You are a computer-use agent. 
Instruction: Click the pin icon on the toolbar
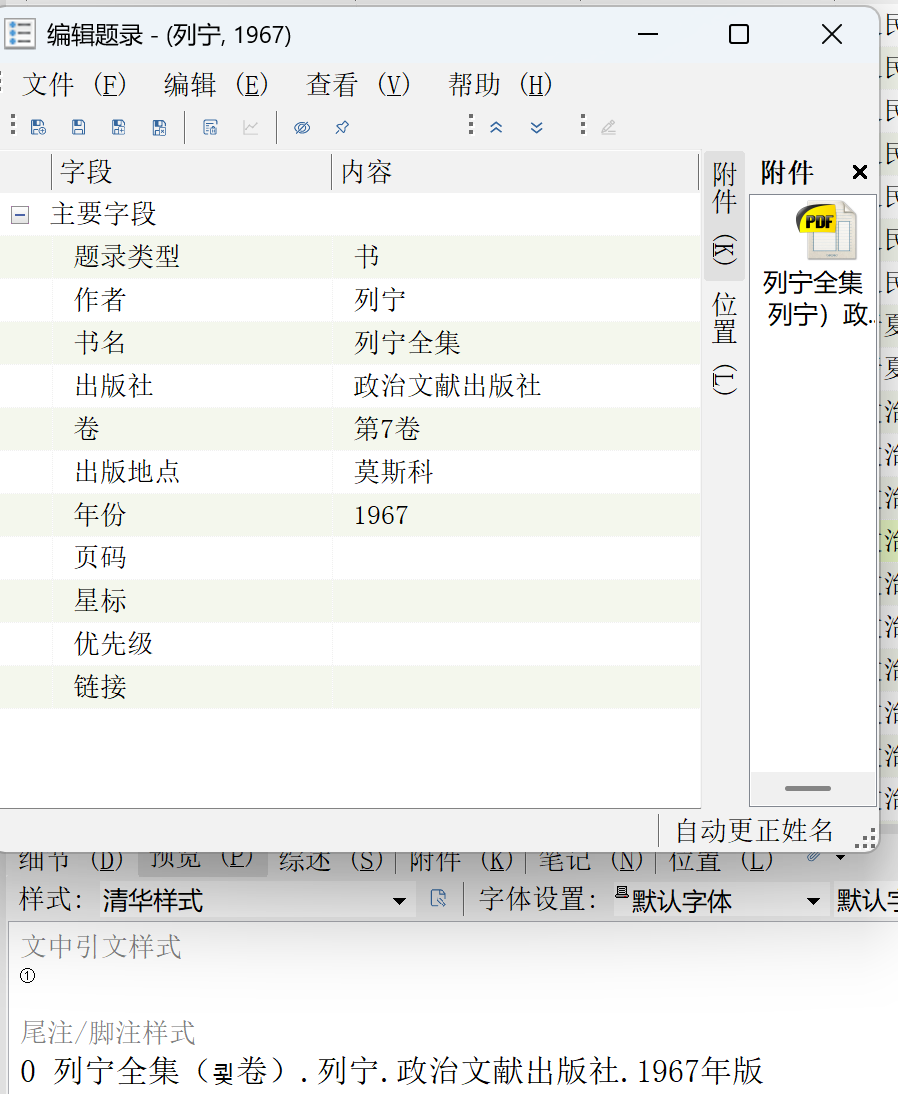pyautogui.click(x=341, y=127)
